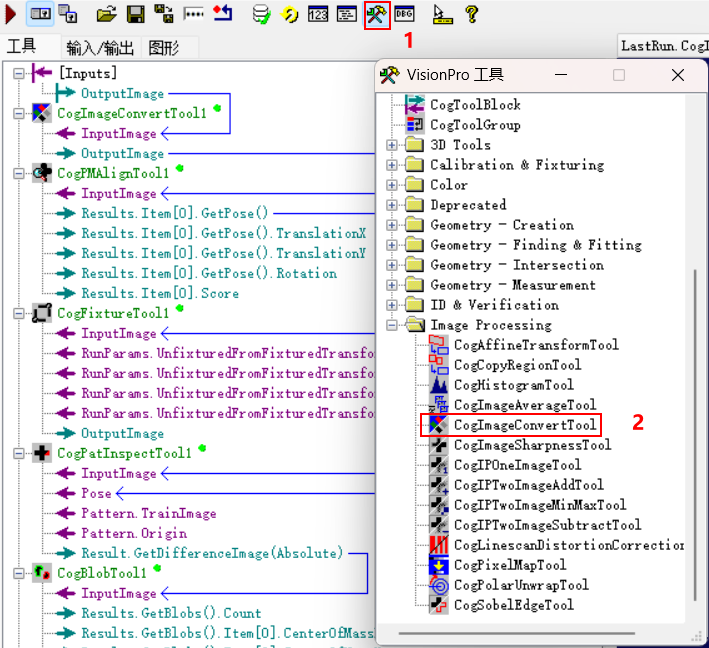Collapse the CogImageConvertTool1 node
Screen dimensions: 709x648
(19, 113)
